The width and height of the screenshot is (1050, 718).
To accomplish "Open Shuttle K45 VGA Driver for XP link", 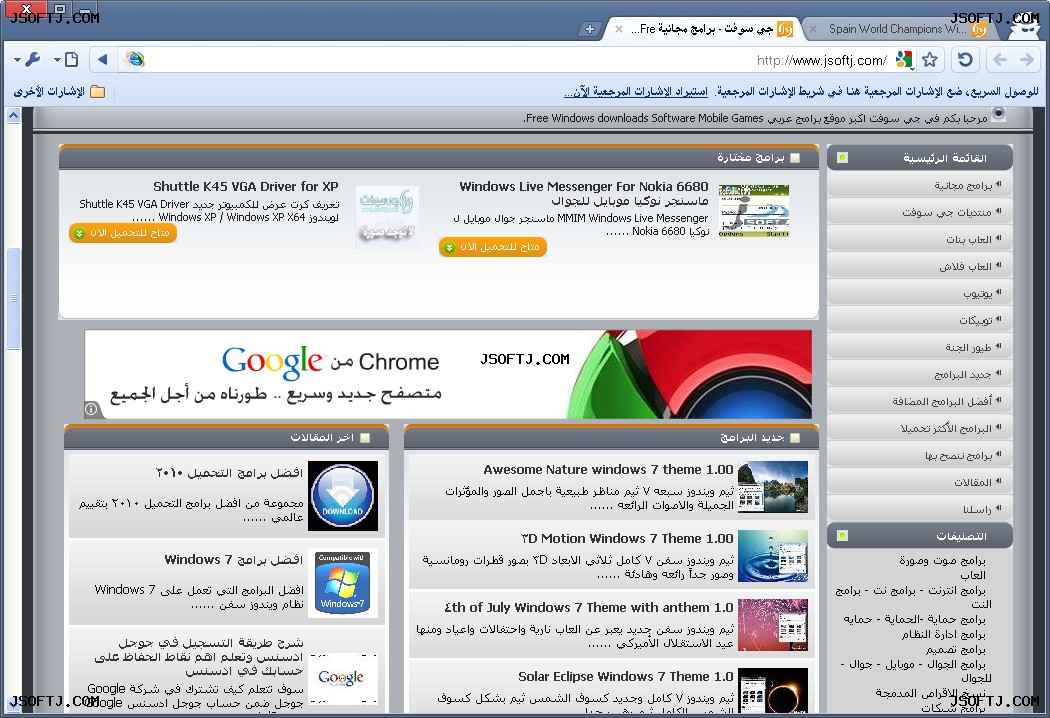I will pyautogui.click(x=246, y=186).
